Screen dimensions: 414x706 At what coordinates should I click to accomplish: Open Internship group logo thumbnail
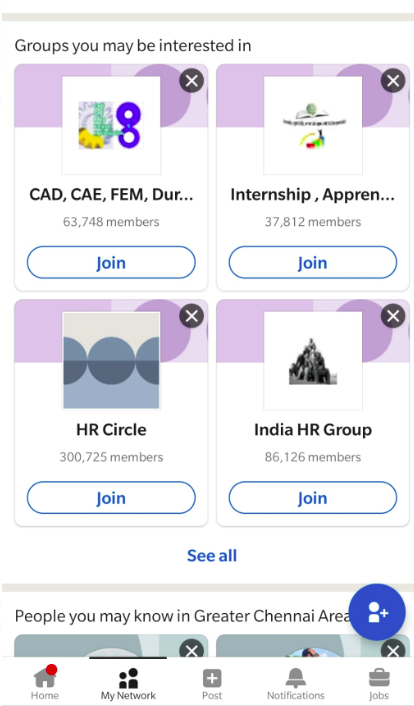313,125
